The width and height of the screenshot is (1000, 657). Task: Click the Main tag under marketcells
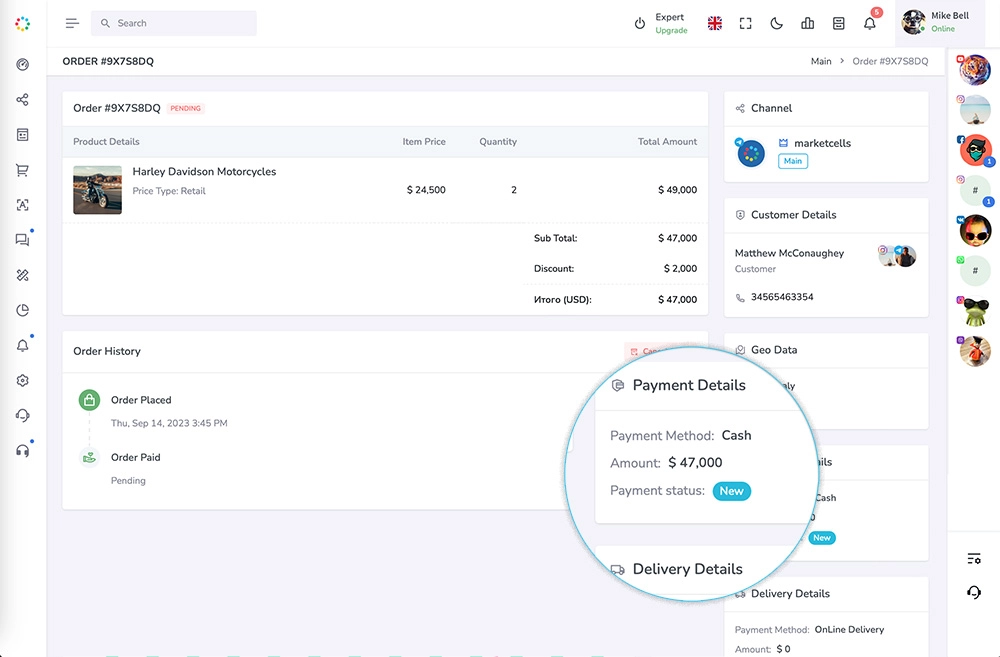point(793,161)
